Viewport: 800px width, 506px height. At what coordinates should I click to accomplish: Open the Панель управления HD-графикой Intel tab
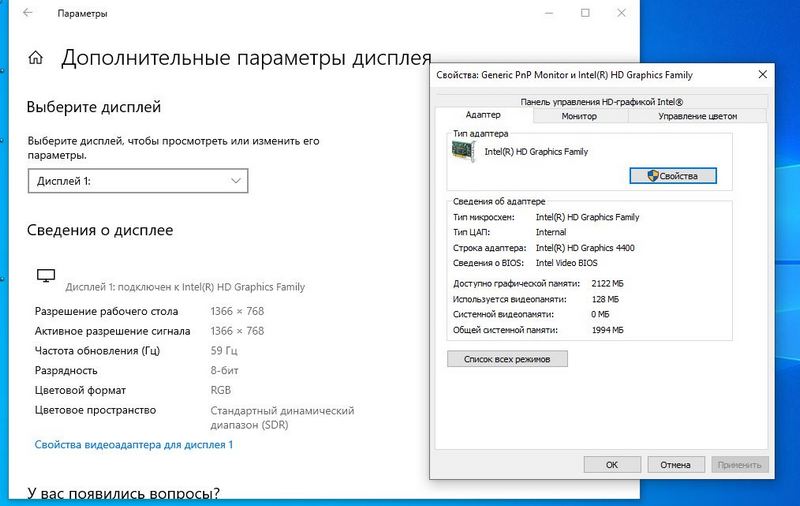click(x=601, y=101)
